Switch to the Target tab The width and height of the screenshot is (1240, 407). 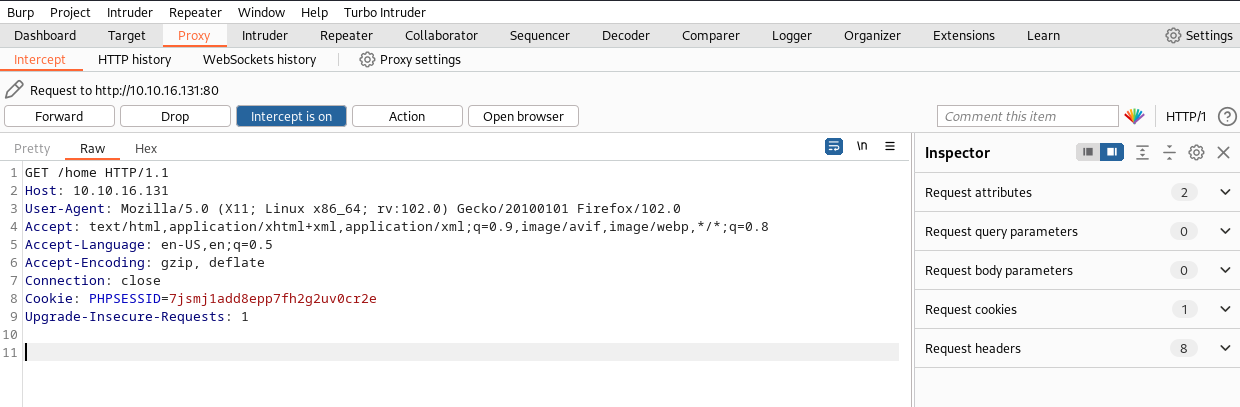click(127, 35)
